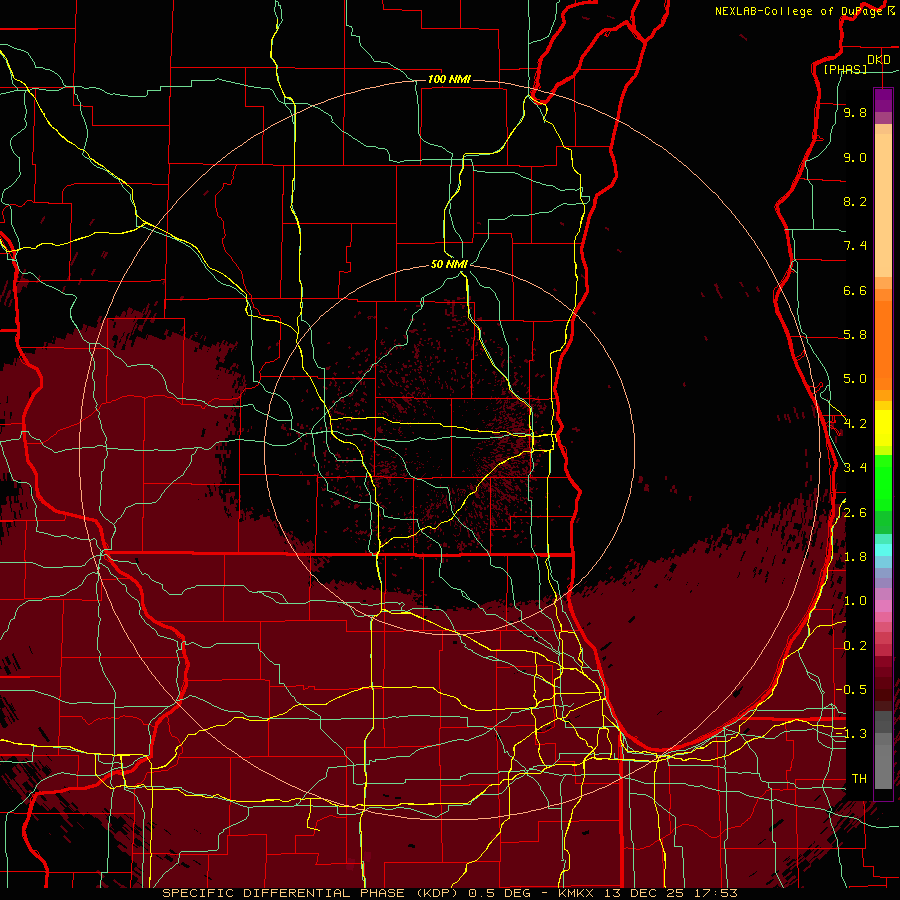
Task: Click the 1.8 value on the color scale
Action: click(x=855, y=557)
